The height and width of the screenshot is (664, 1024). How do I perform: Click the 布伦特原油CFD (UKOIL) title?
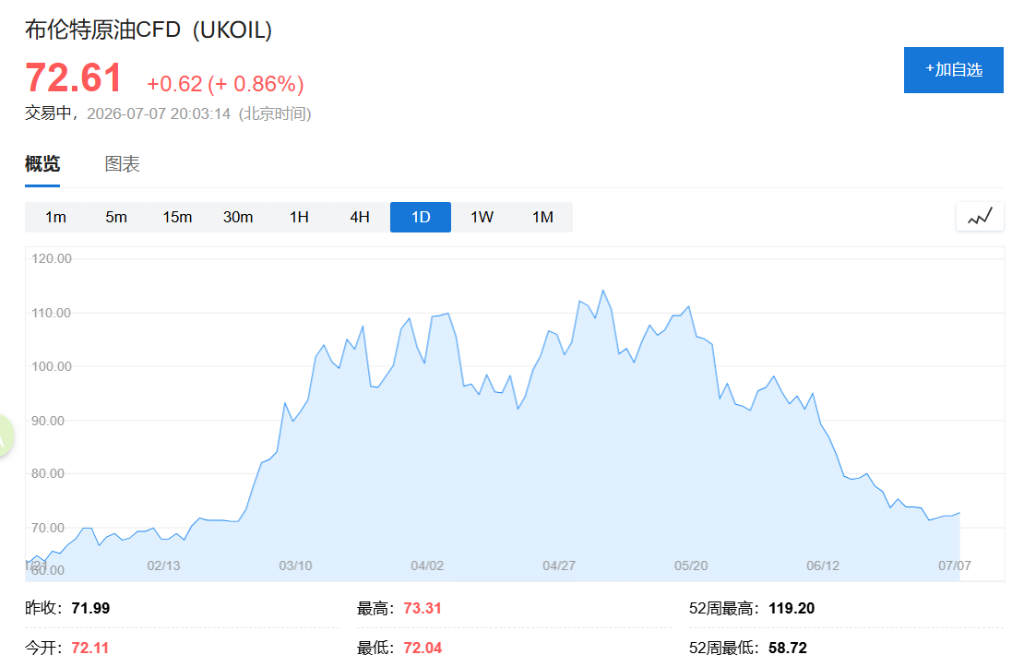click(148, 30)
